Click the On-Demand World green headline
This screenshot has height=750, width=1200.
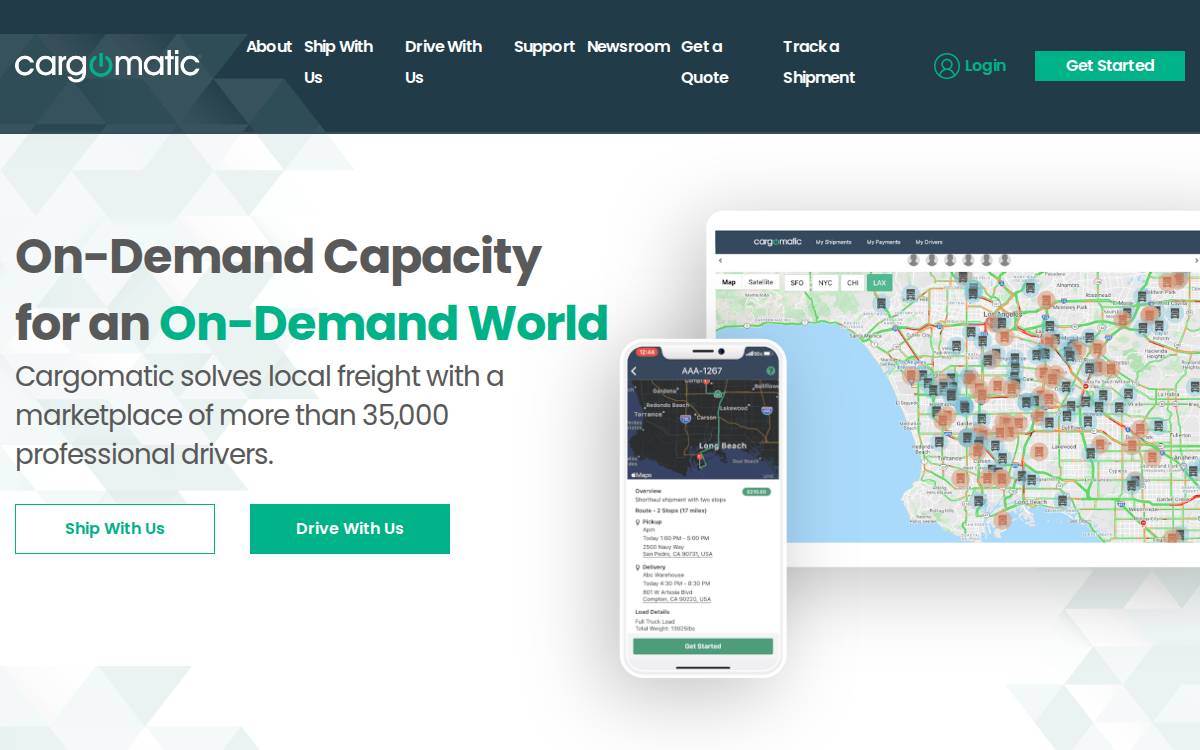tap(384, 323)
